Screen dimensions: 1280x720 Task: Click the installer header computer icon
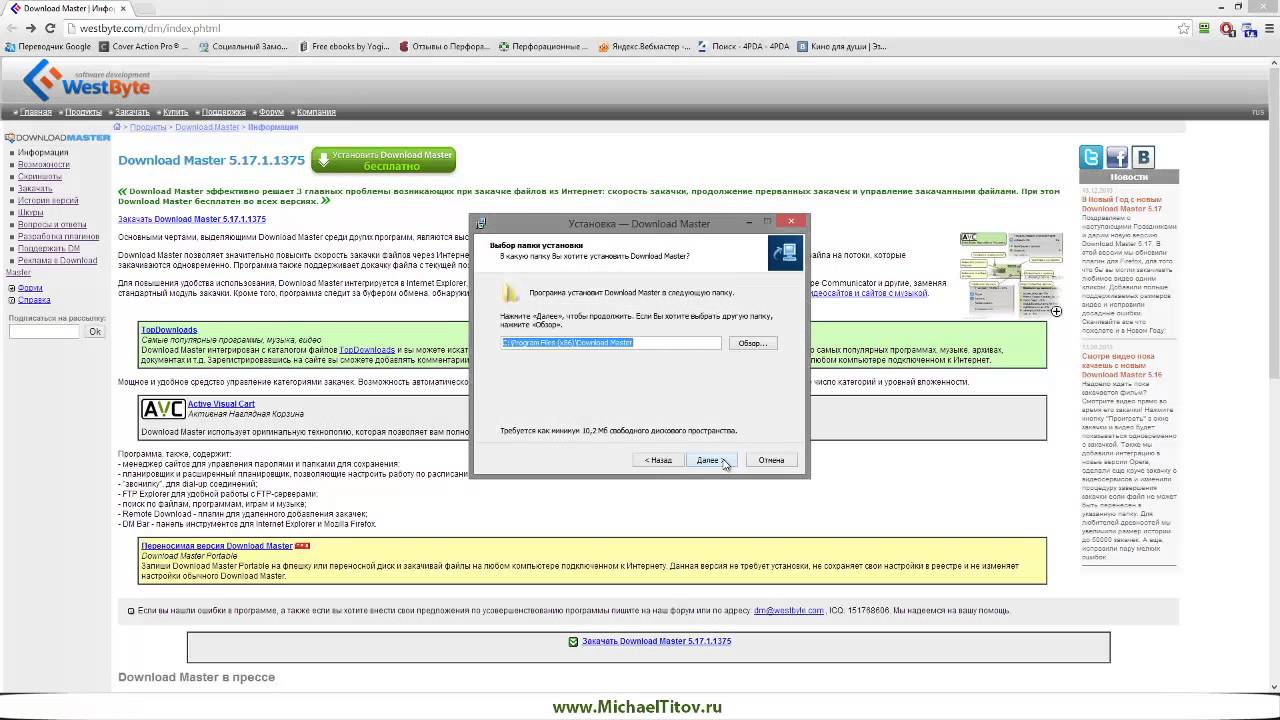(785, 252)
